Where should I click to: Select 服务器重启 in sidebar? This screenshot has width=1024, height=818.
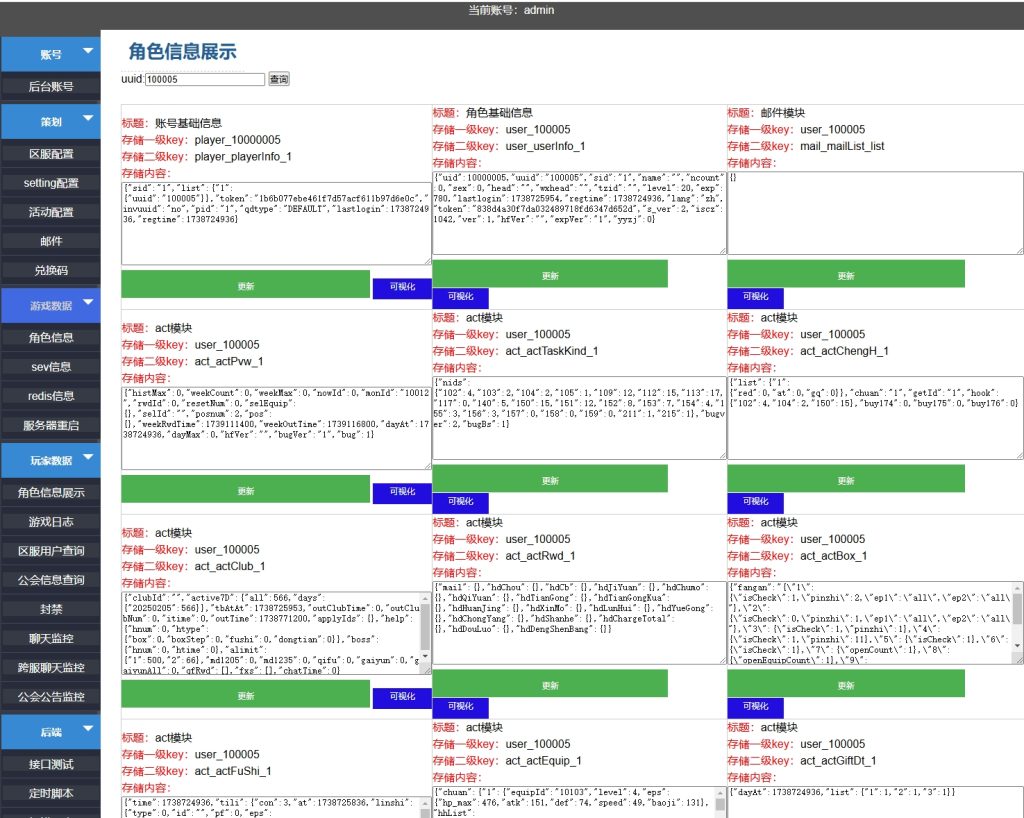tap(50, 425)
